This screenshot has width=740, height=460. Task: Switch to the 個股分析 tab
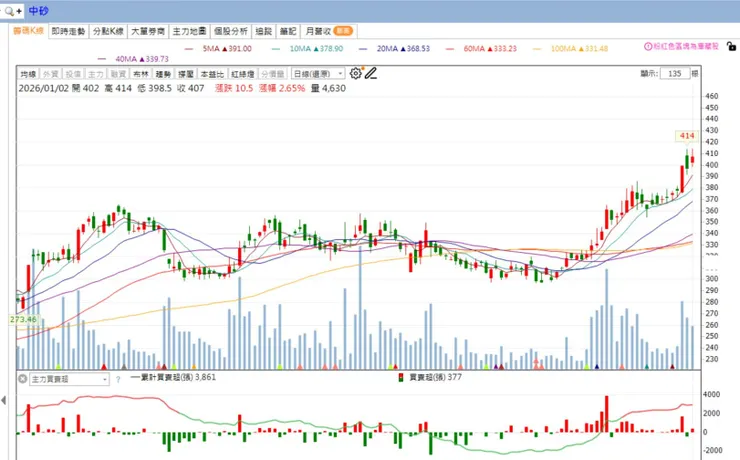[231, 31]
